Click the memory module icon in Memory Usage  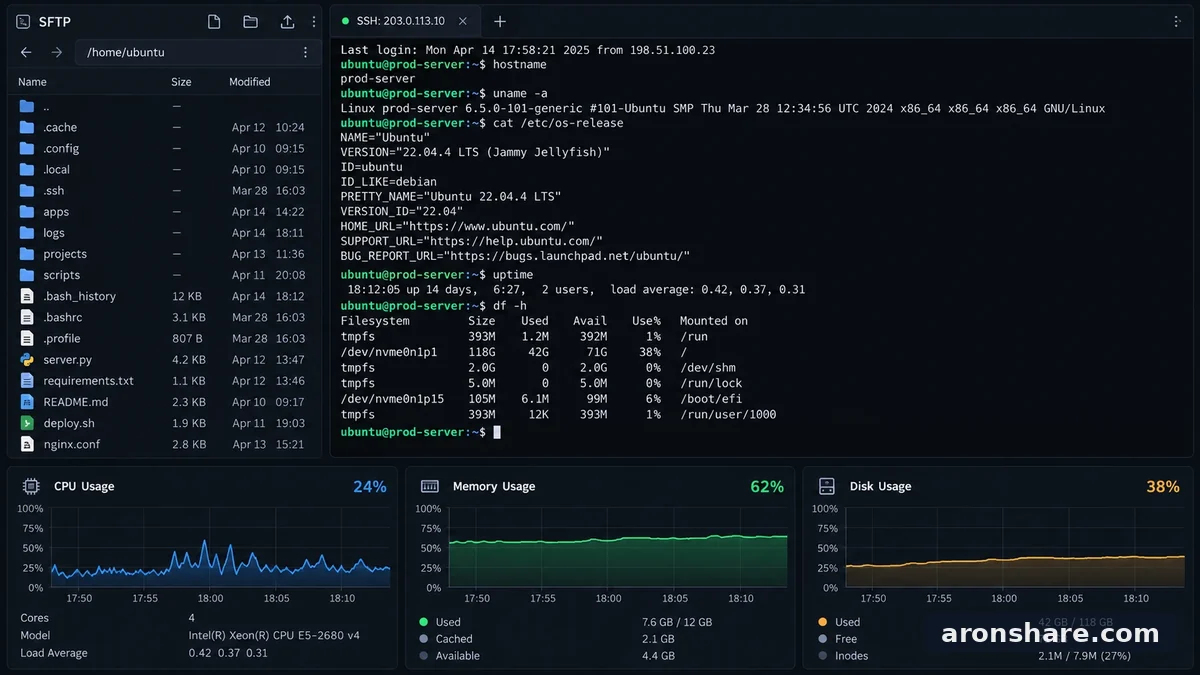pyautogui.click(x=429, y=486)
